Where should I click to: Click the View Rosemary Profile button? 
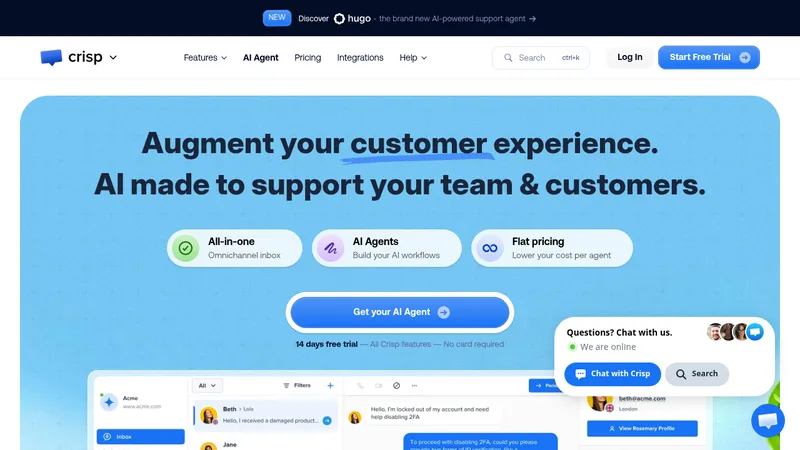point(642,429)
